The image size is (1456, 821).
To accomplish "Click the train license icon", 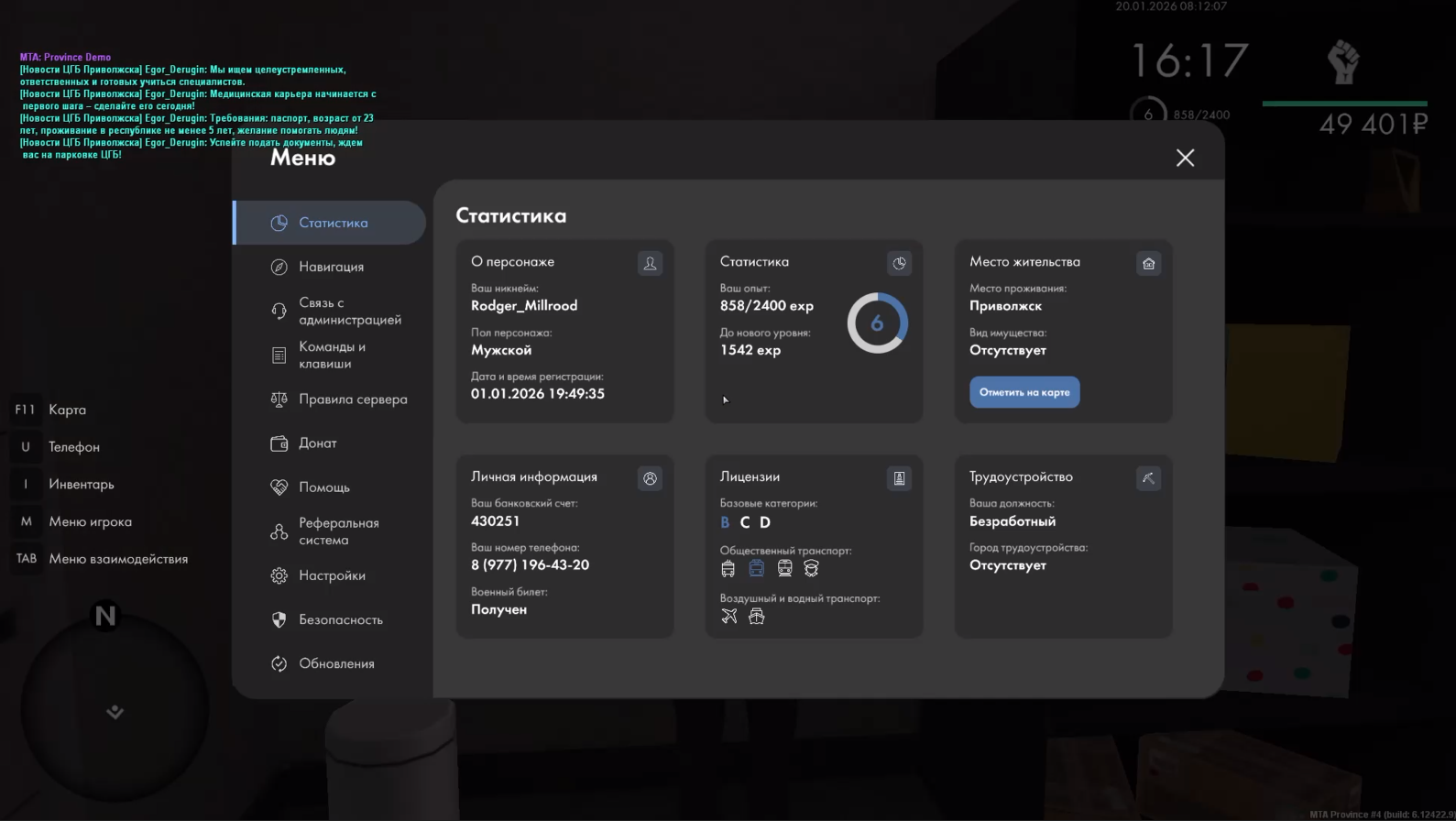I will pyautogui.click(x=784, y=569).
